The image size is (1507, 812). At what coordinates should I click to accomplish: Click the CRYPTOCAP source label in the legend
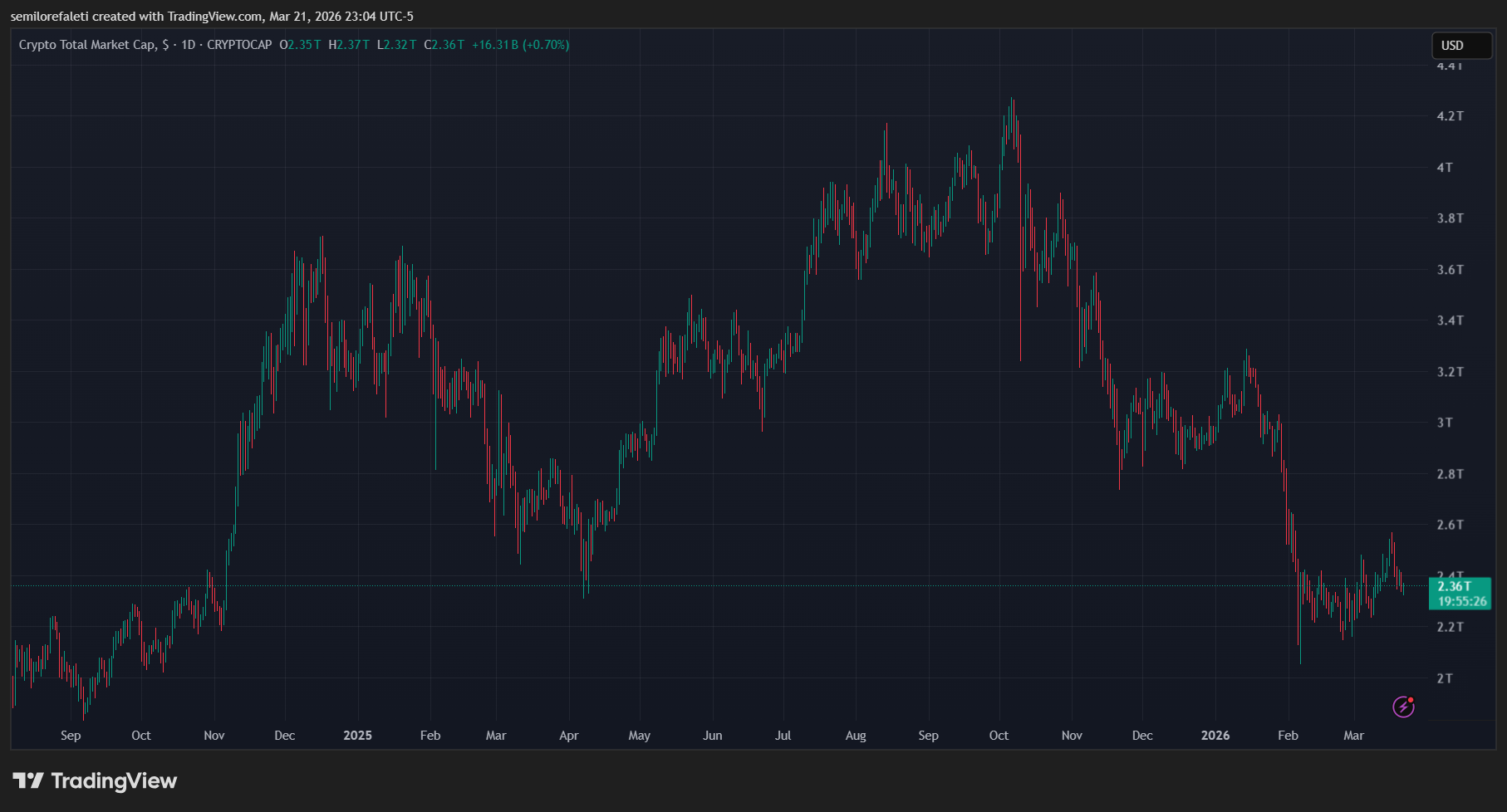coord(239,45)
